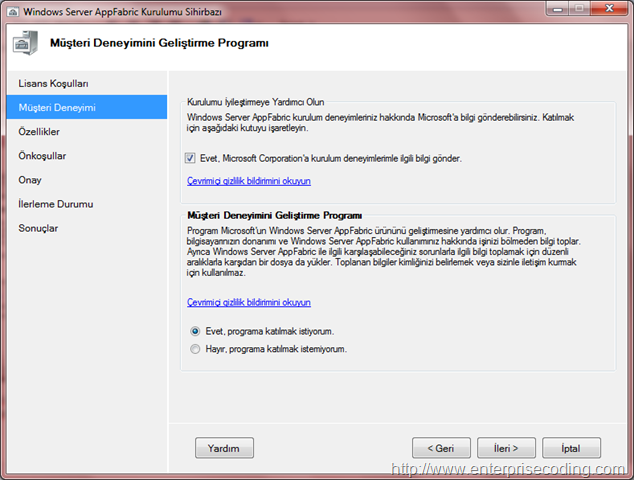Open the Lisans Koşulları step
This screenshot has height=480, width=634.
click(x=87, y=83)
